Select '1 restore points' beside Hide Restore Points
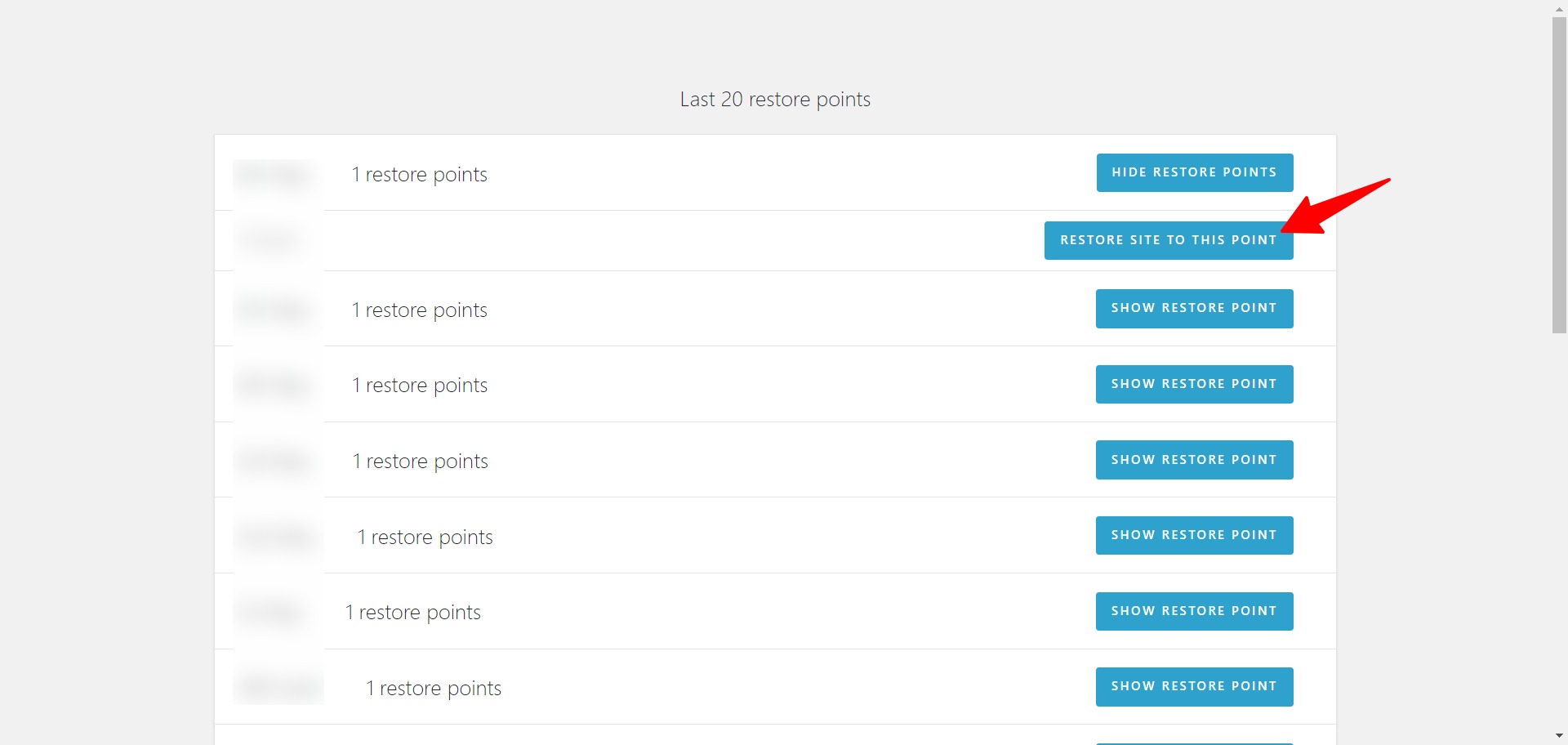1568x745 pixels. pyautogui.click(x=419, y=175)
